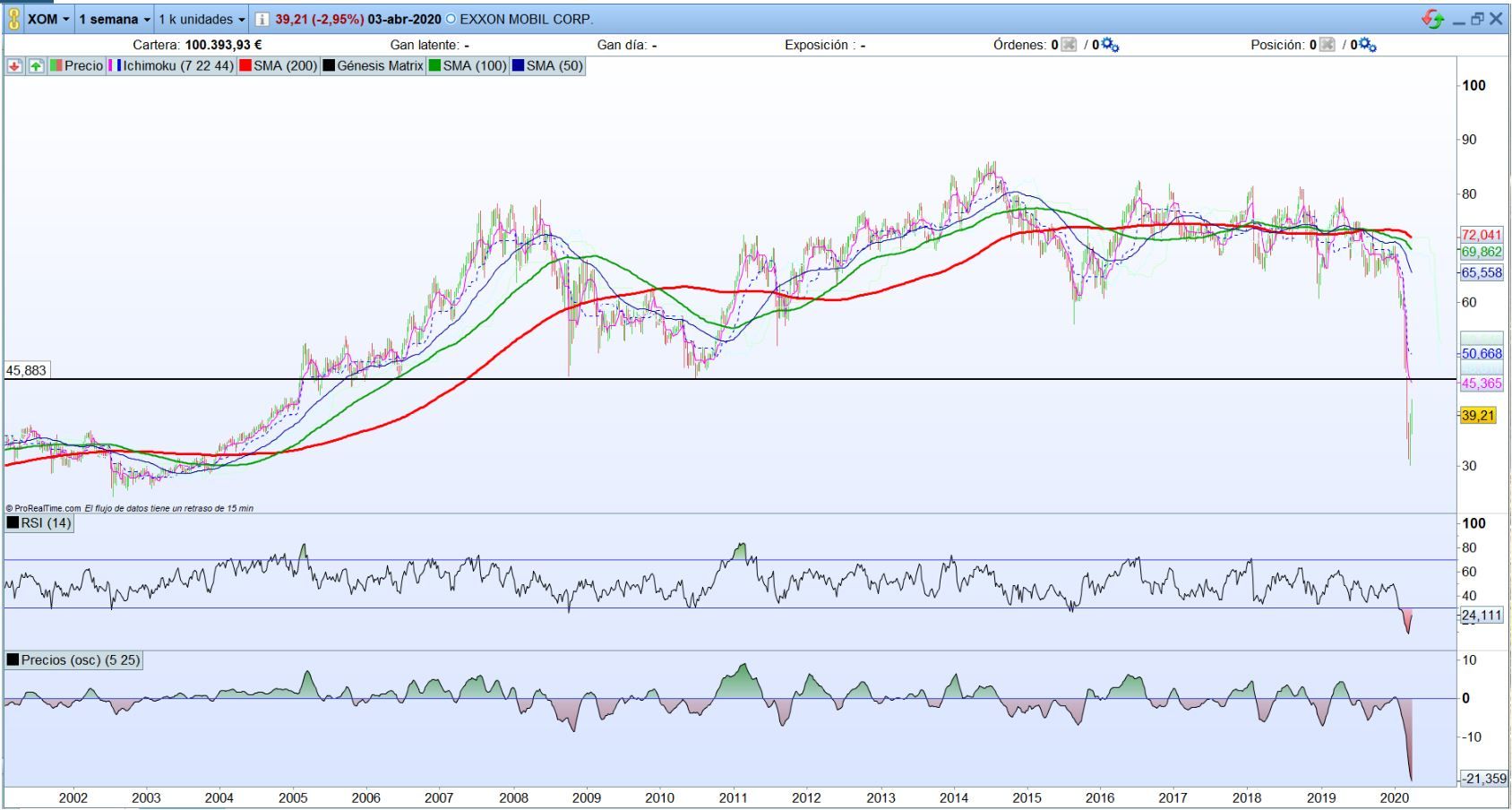
Task: Click the 2015 label on time axis
Action: tap(1027, 797)
